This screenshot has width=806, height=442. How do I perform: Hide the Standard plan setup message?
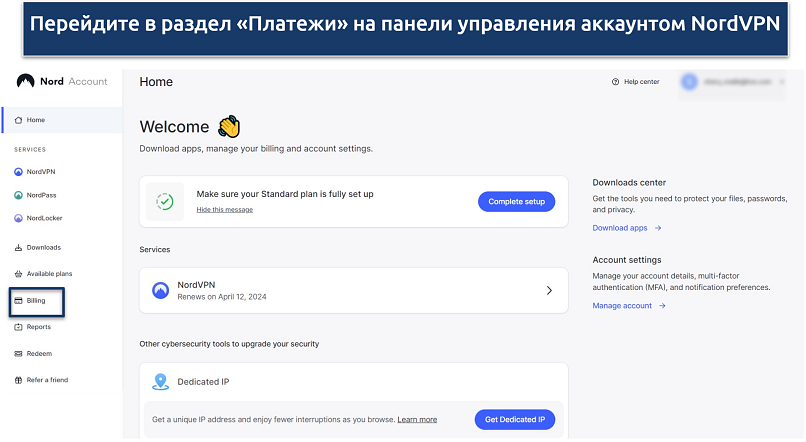224,209
